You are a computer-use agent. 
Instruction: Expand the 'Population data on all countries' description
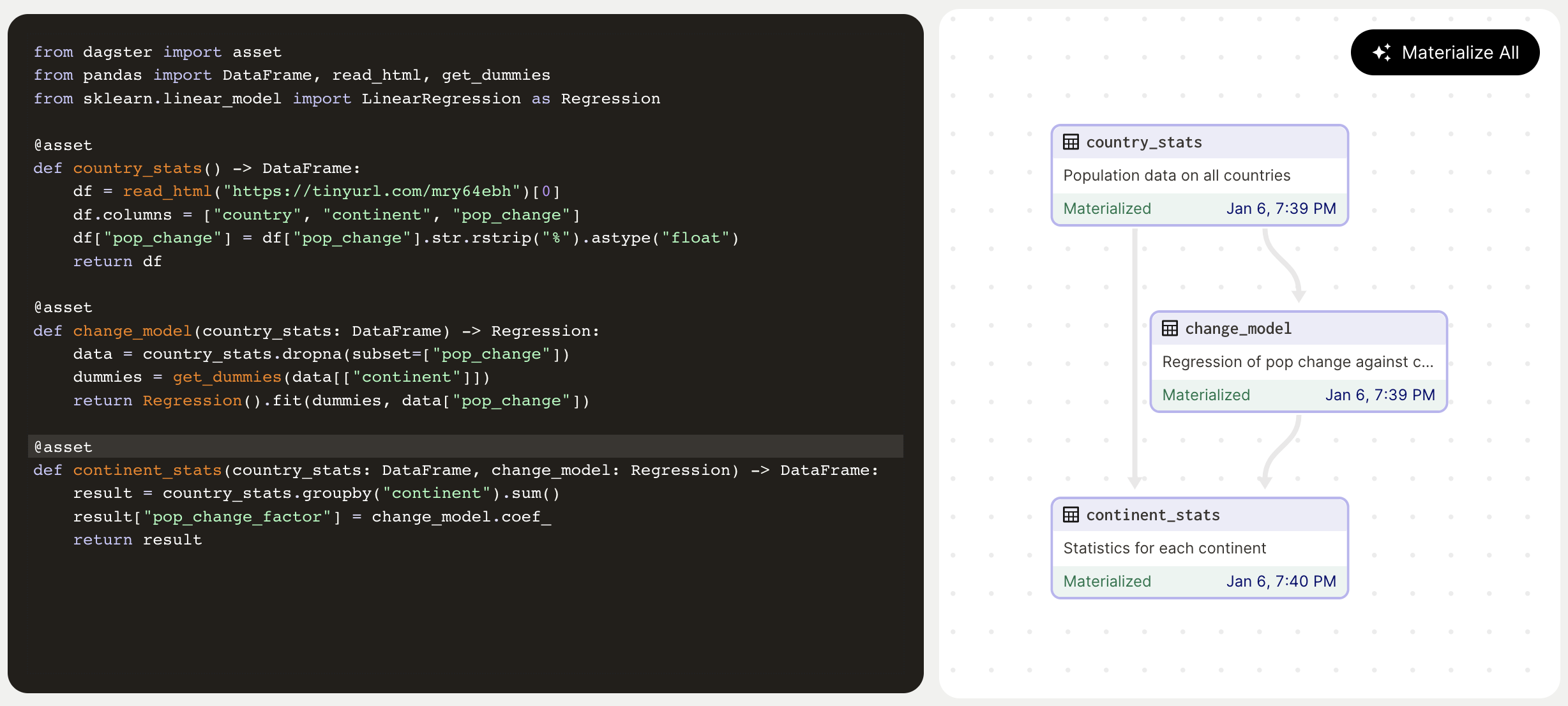[1177, 175]
